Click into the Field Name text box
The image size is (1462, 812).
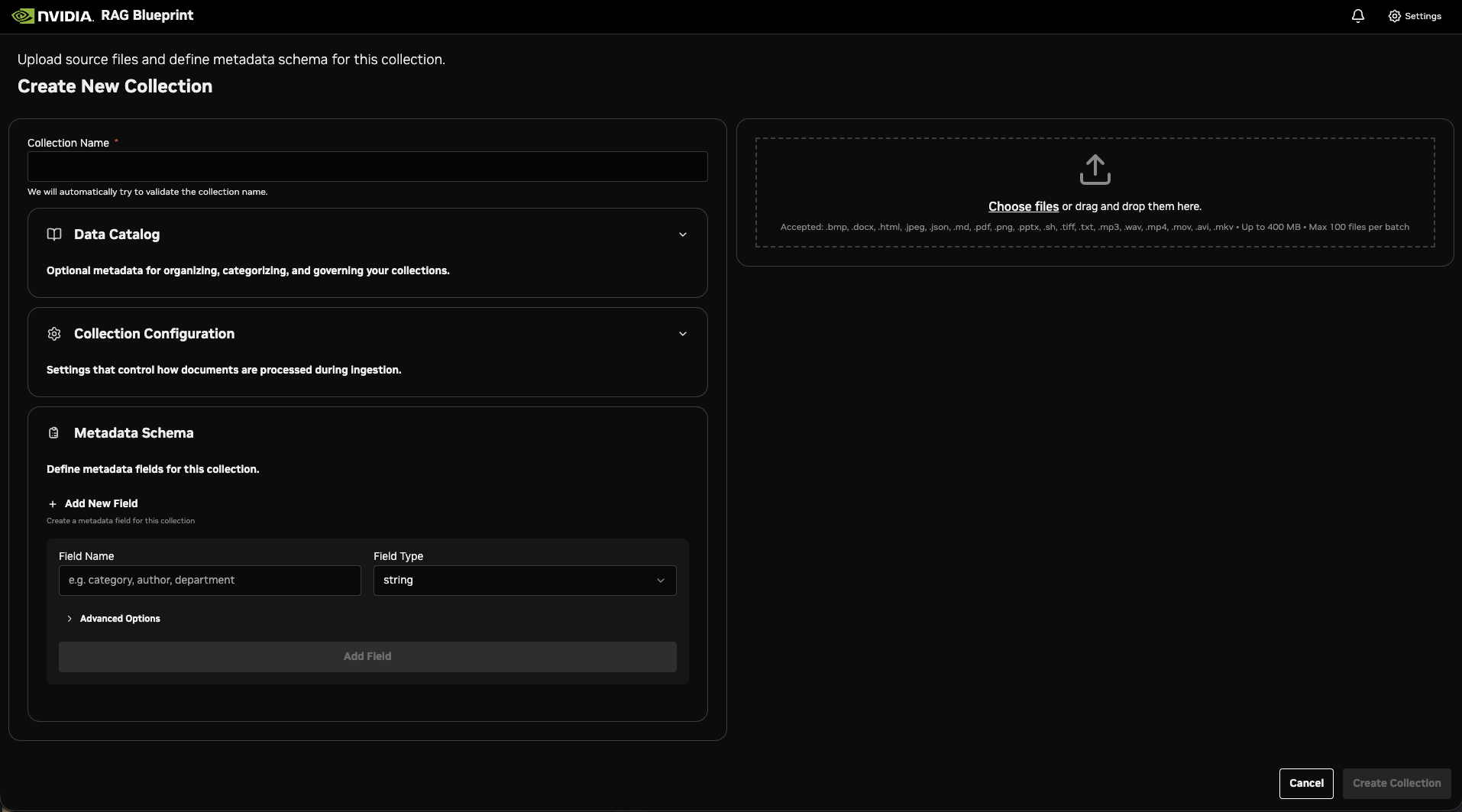click(209, 581)
